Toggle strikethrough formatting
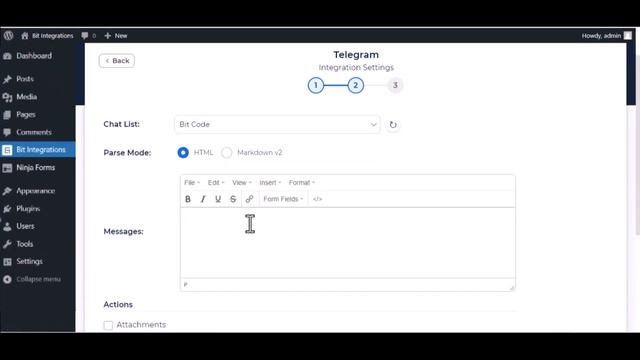 pos(233,199)
